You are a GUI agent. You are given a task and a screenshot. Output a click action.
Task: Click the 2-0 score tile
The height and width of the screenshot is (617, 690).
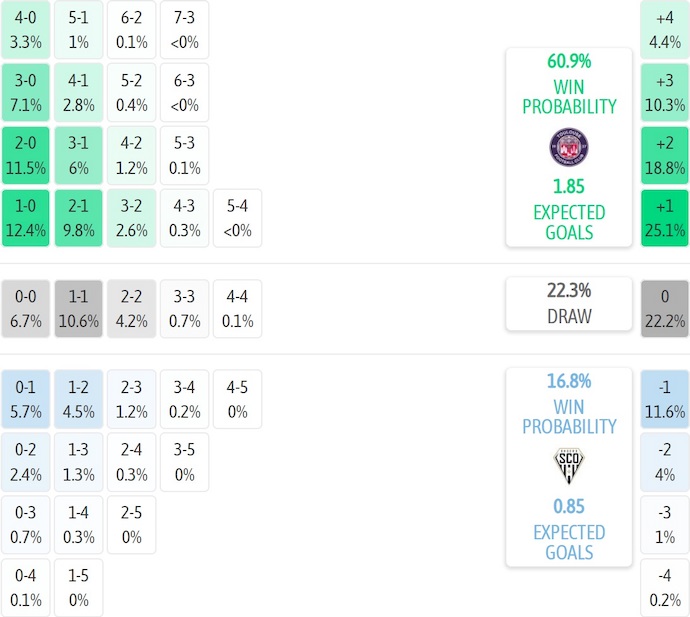[26, 155]
